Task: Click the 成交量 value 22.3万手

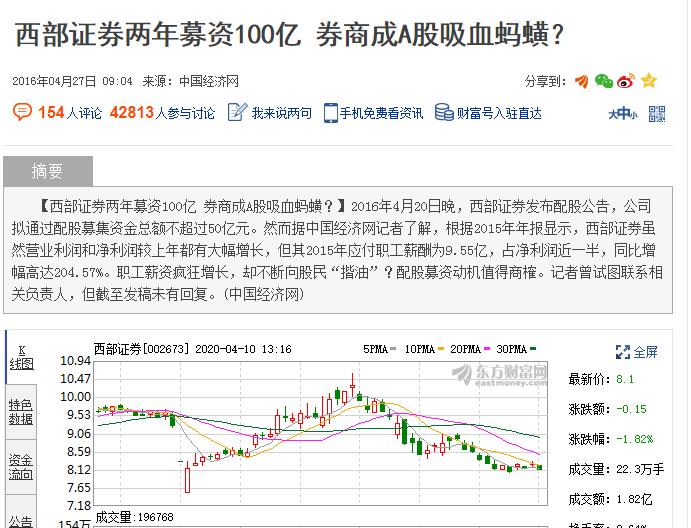Action: click(640, 469)
